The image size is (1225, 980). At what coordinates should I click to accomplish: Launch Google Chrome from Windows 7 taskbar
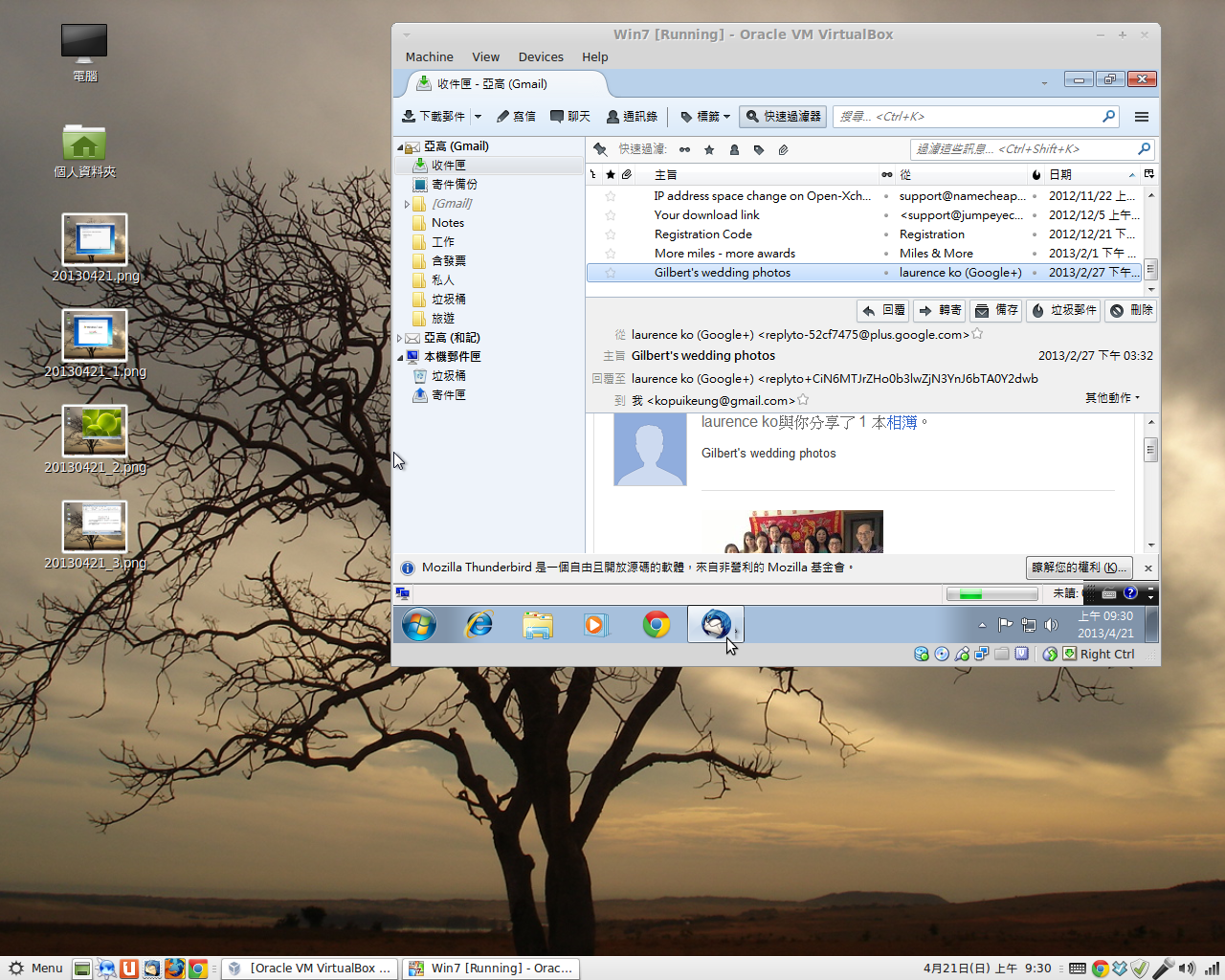pos(657,625)
